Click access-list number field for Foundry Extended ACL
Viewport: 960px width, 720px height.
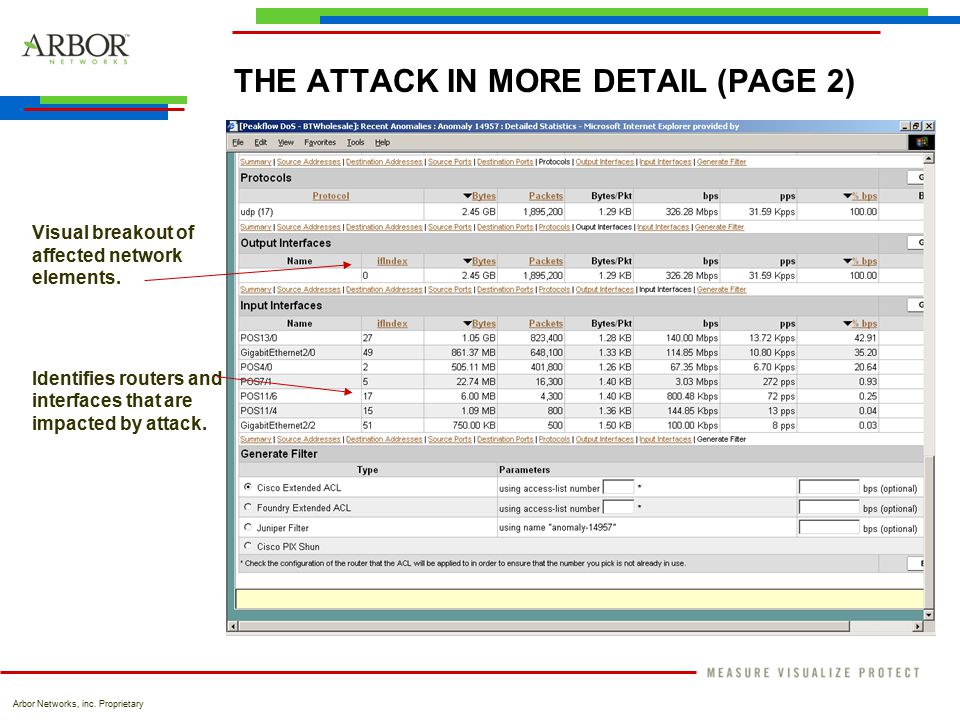point(618,508)
